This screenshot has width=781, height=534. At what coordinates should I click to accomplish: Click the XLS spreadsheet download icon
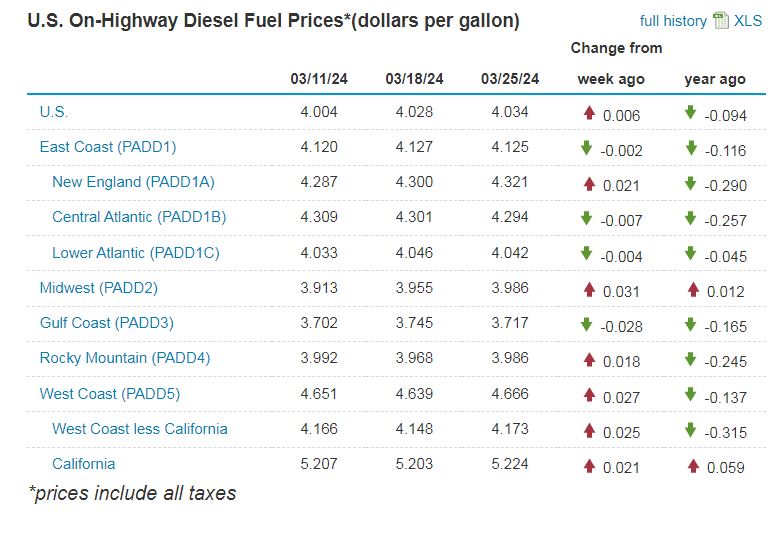(x=722, y=20)
